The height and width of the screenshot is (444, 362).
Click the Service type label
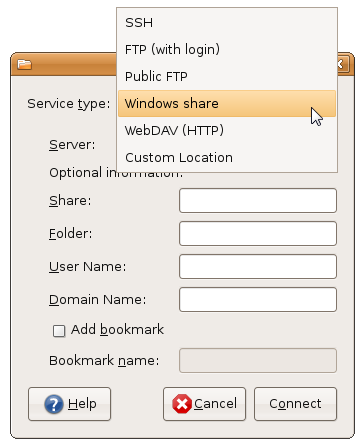(69, 104)
